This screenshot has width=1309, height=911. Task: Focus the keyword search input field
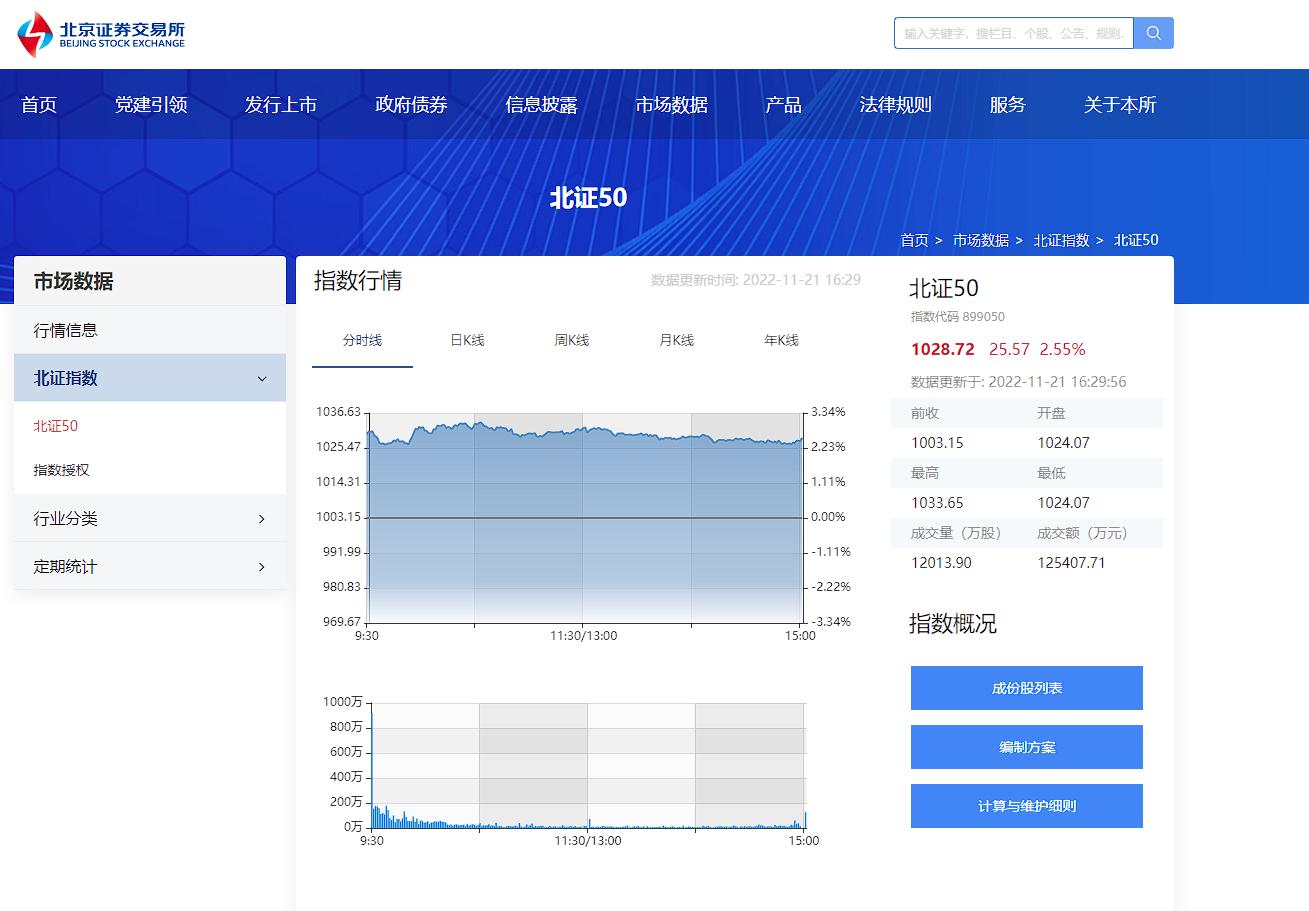[x=1013, y=33]
